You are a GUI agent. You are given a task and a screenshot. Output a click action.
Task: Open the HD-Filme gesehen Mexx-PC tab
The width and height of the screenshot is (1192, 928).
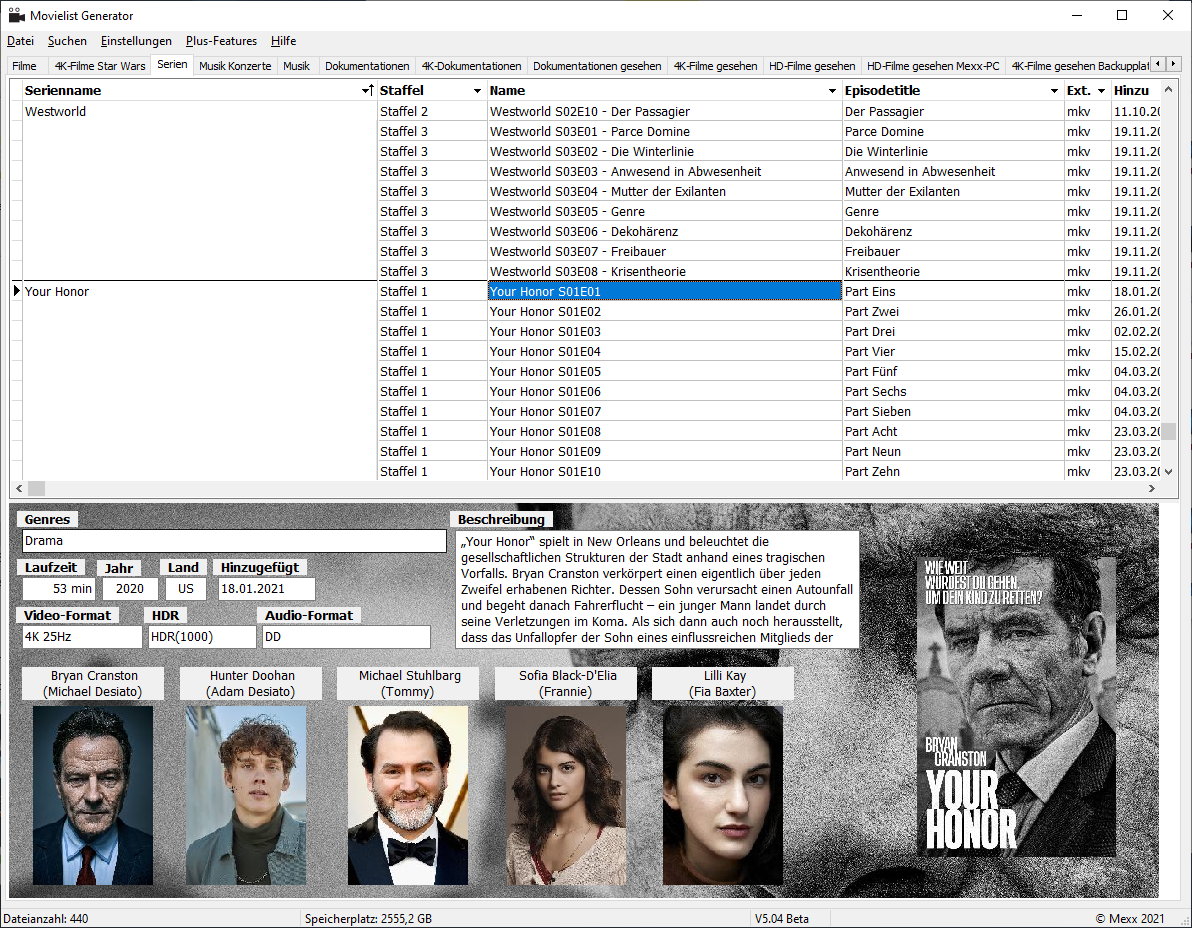tap(933, 66)
